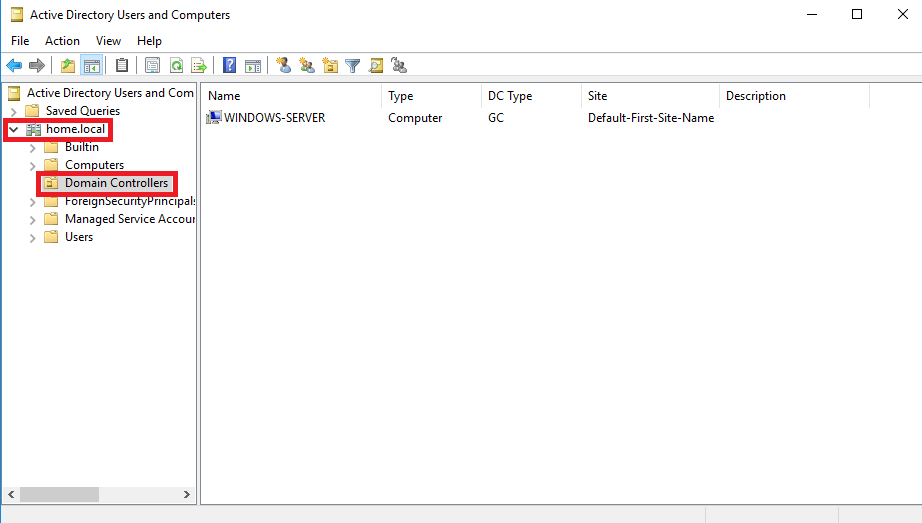This screenshot has height=523, width=922.
Task: Open Filter Options funnel icon
Action: click(353, 65)
